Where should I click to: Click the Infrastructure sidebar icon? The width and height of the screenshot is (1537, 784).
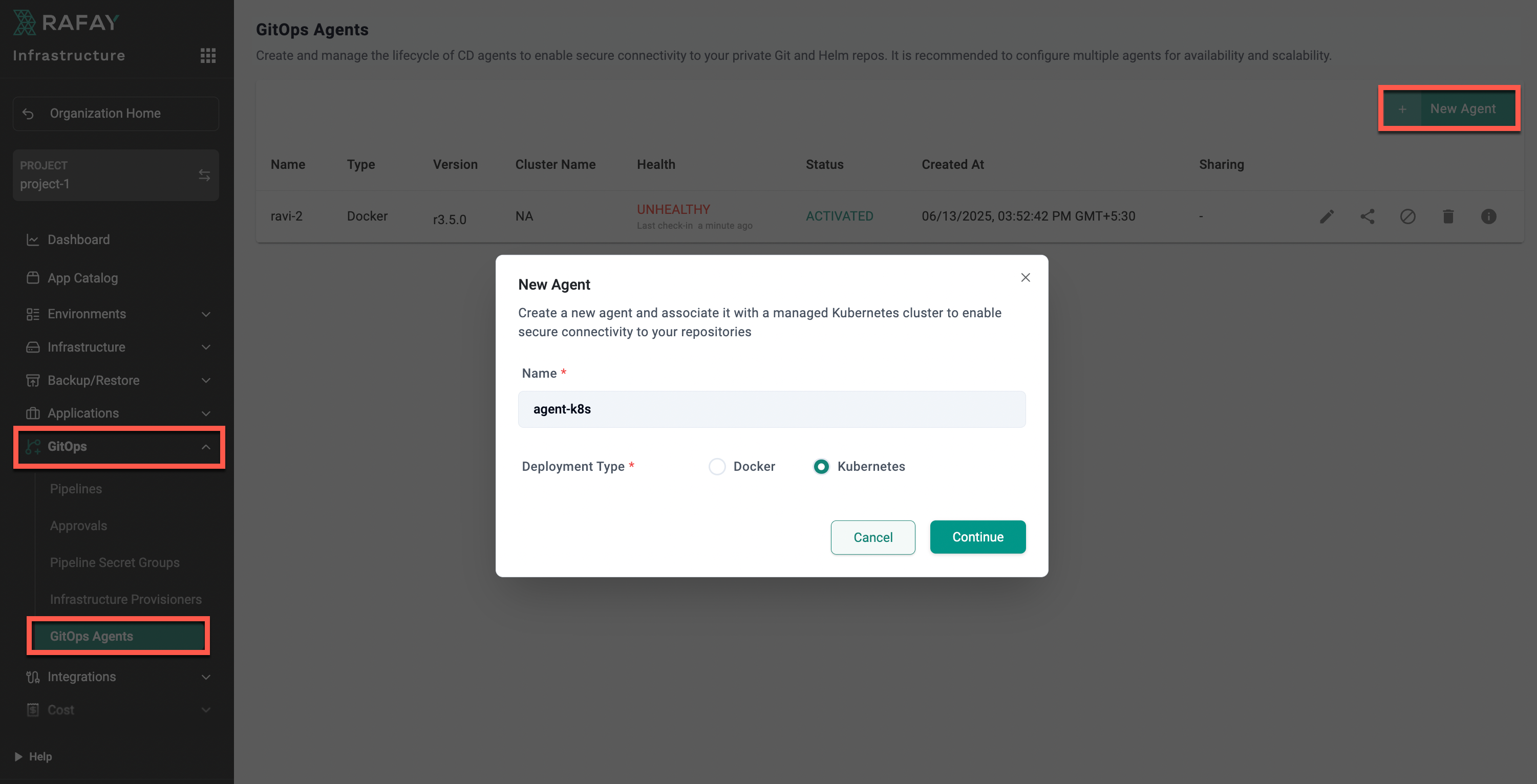point(33,347)
